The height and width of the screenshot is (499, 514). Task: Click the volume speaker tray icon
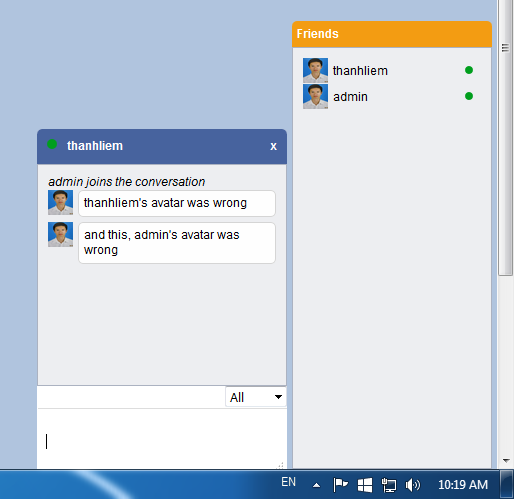[x=413, y=485]
